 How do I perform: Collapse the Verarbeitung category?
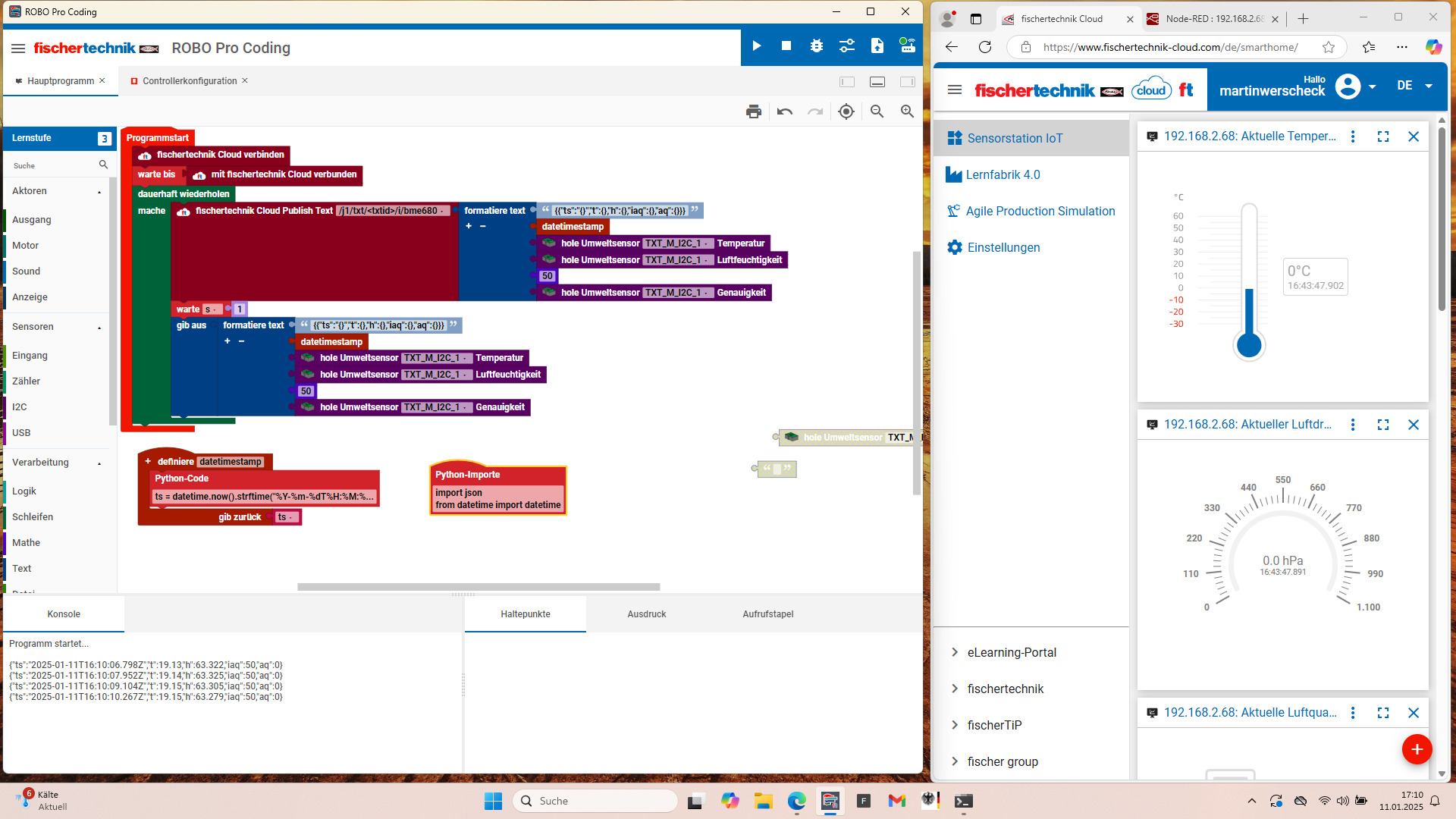click(99, 463)
